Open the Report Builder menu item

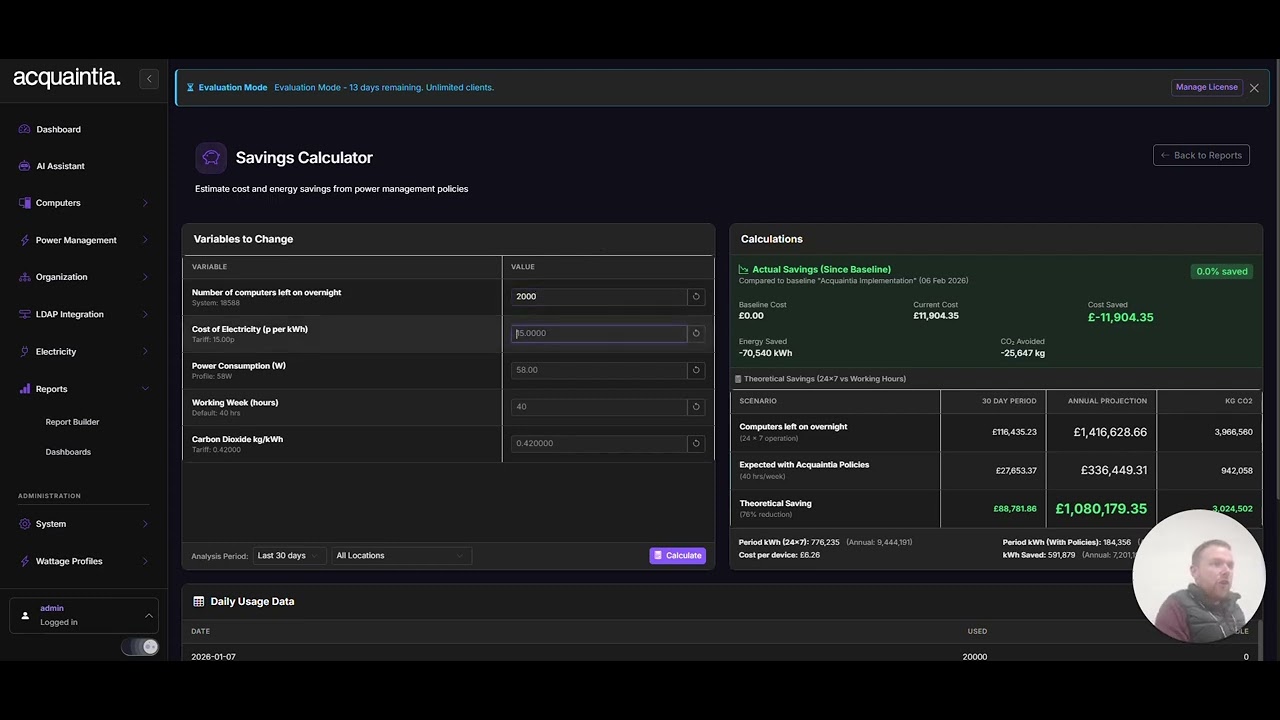click(x=72, y=422)
